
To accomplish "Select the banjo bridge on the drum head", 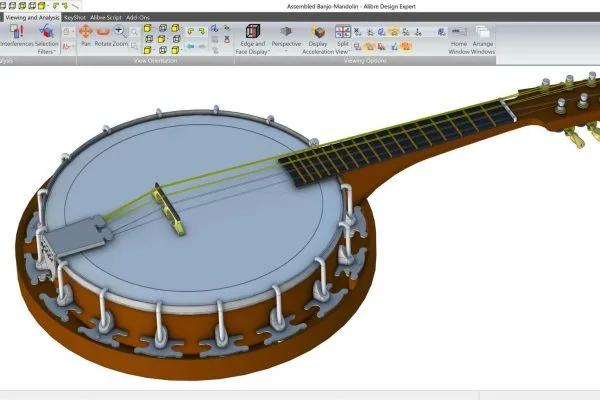I will (169, 209).
